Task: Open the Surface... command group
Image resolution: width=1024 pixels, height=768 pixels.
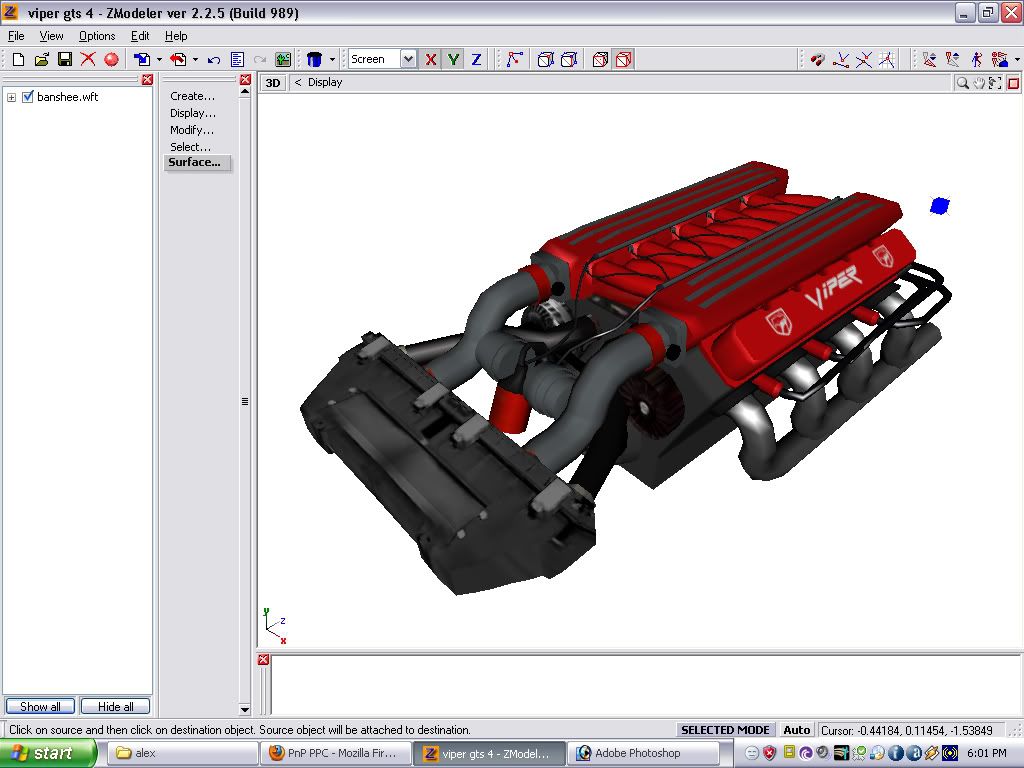Action: pyautogui.click(x=195, y=162)
